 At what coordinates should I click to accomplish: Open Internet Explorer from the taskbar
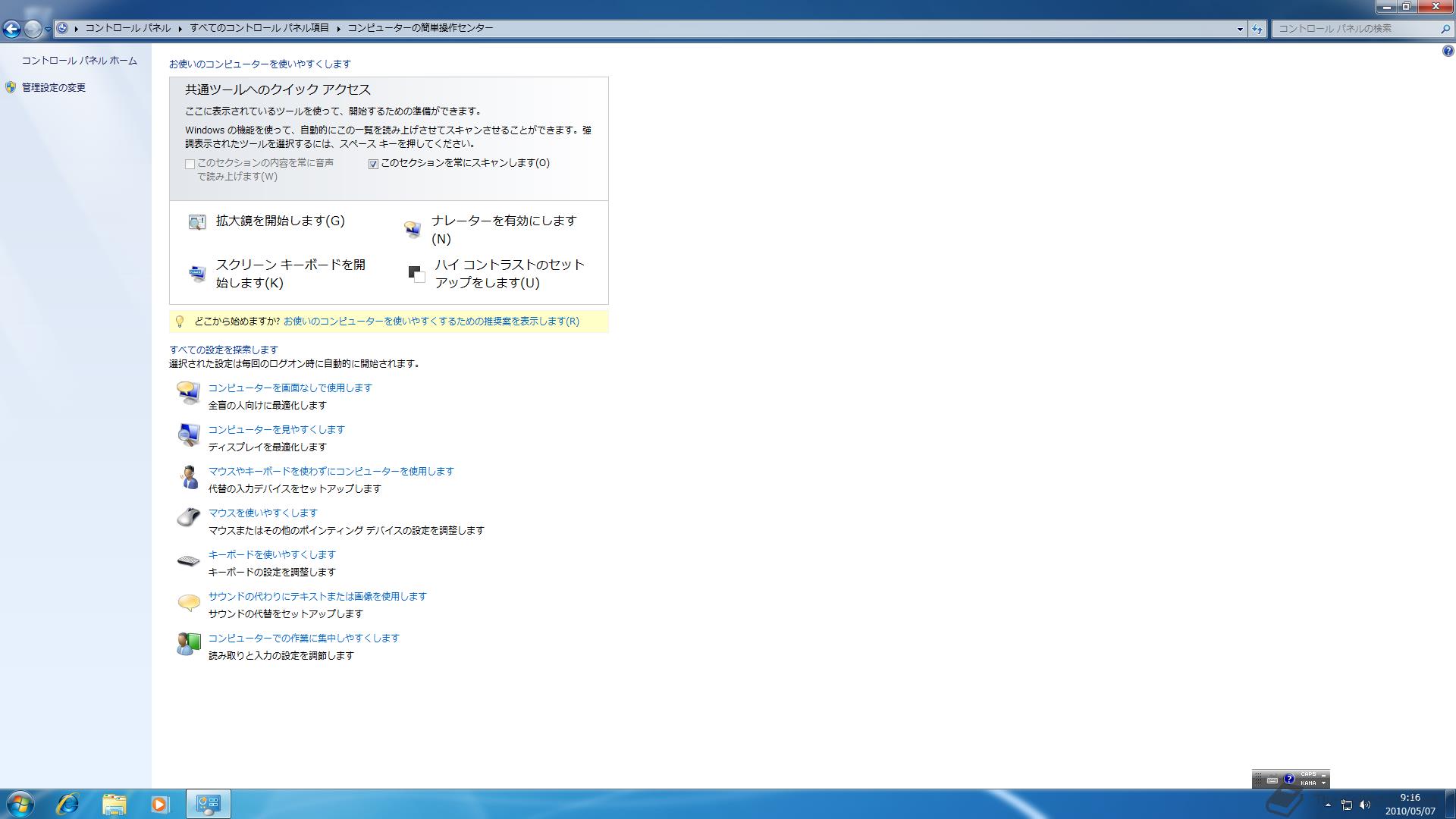point(68,804)
